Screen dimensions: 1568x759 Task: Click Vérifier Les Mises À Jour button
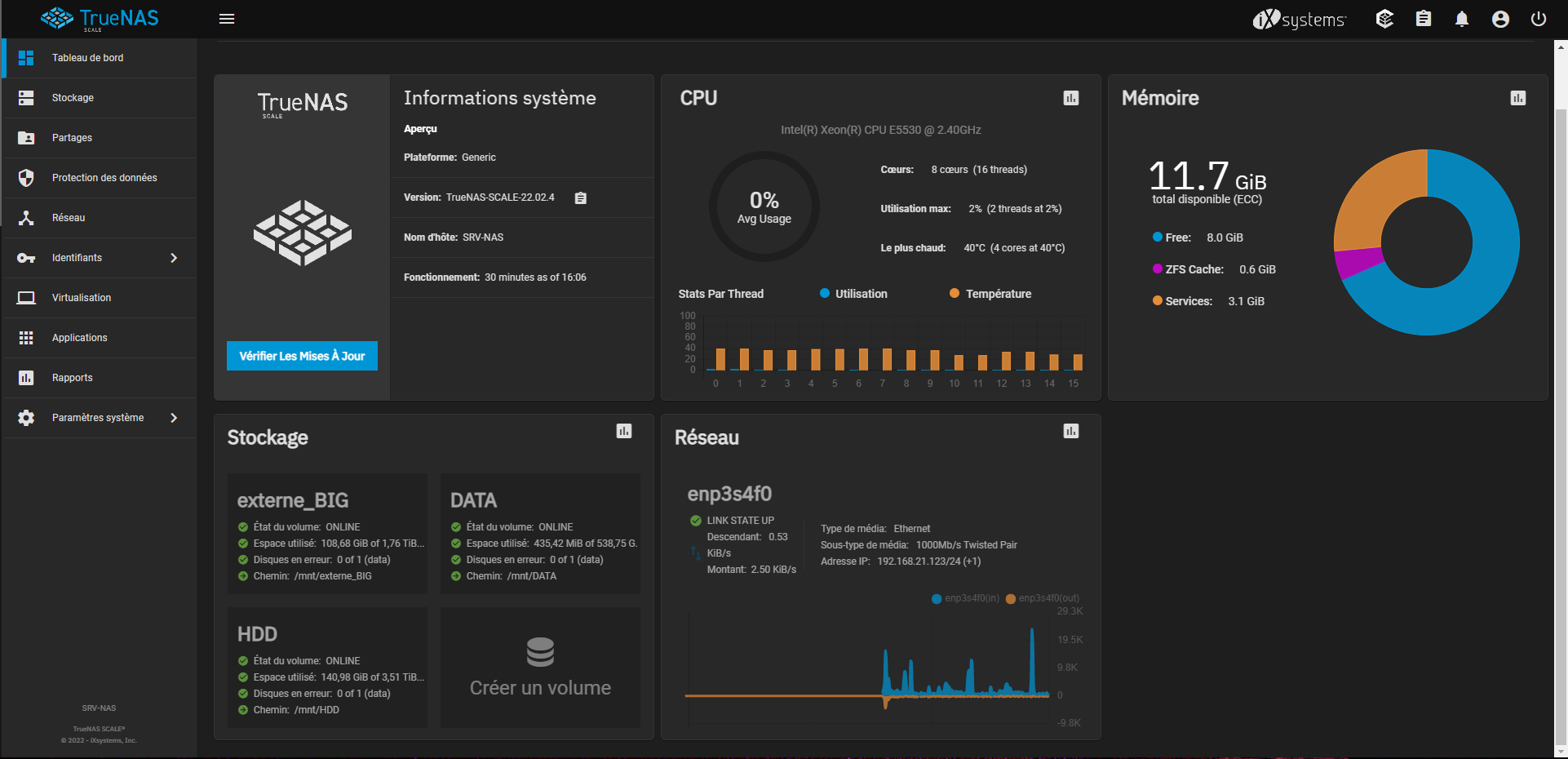point(302,356)
